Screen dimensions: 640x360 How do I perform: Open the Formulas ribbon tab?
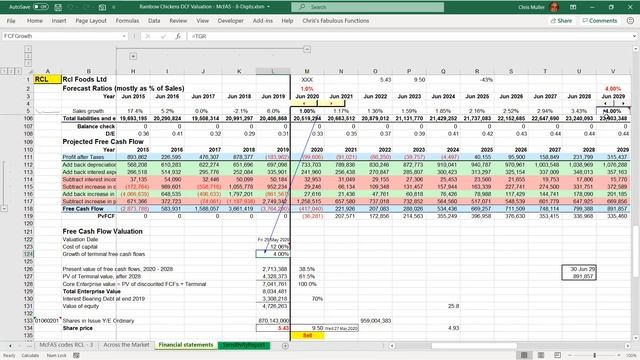coord(127,20)
